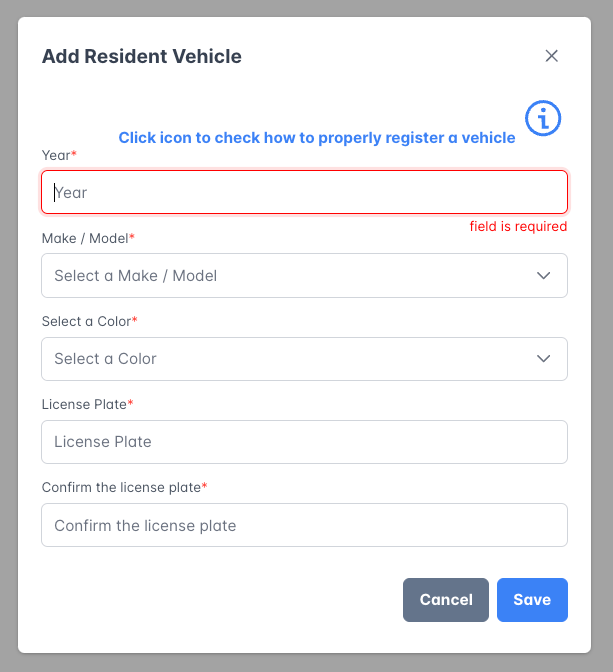This screenshot has width=613, height=672.
Task: Click the 'Add Resident Vehicle' dialog title
Action: coord(141,56)
